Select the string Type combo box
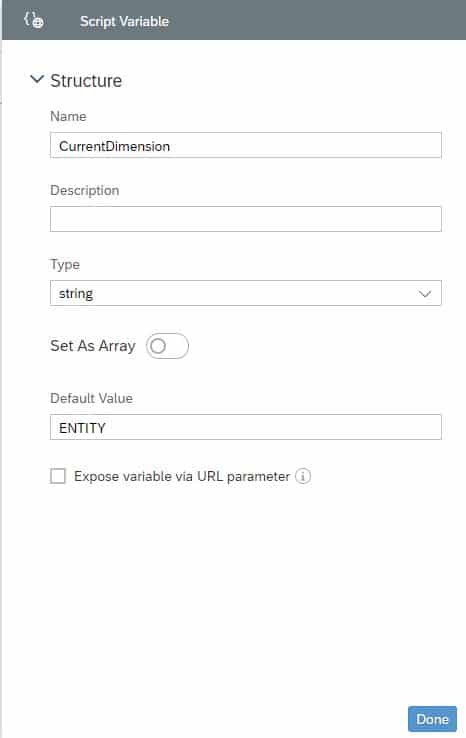Screen dimensions: 466x738 pyautogui.click(x=246, y=293)
